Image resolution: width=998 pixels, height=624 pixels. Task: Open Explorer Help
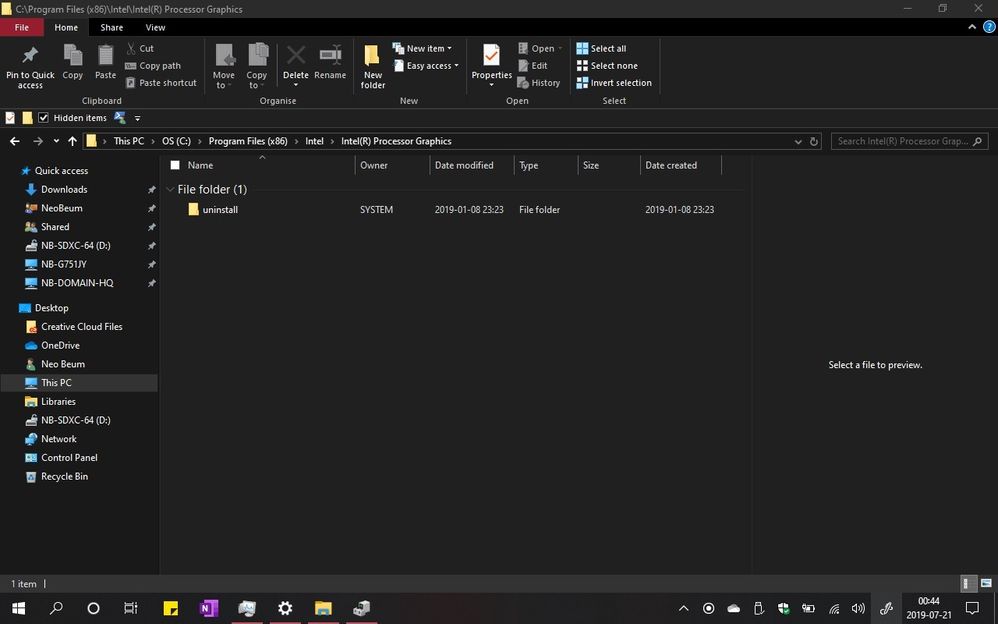pos(989,27)
